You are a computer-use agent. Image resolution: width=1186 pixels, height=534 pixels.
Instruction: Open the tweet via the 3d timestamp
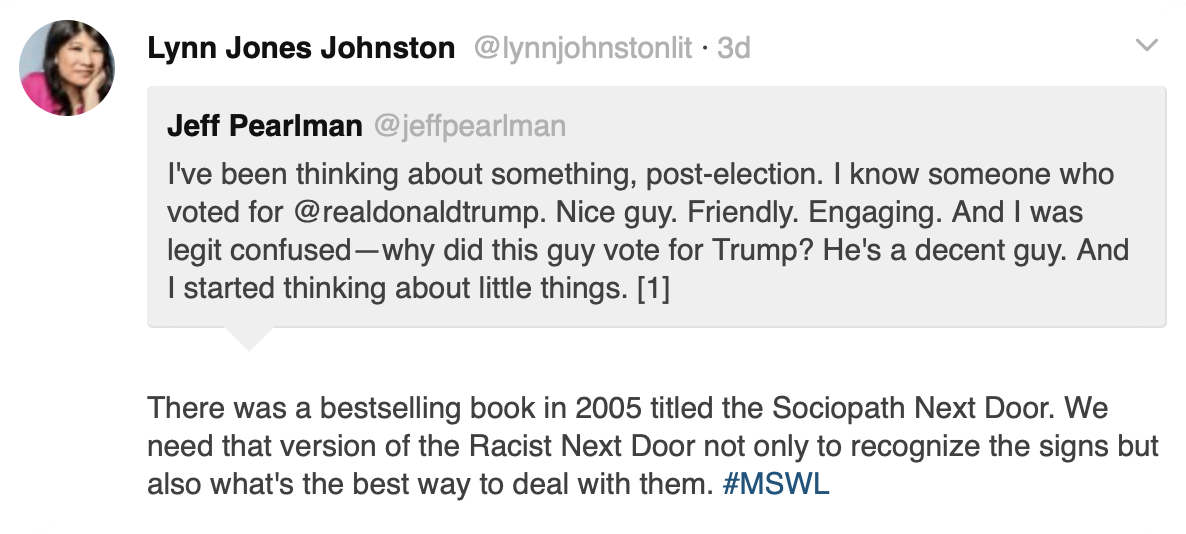pos(734,48)
